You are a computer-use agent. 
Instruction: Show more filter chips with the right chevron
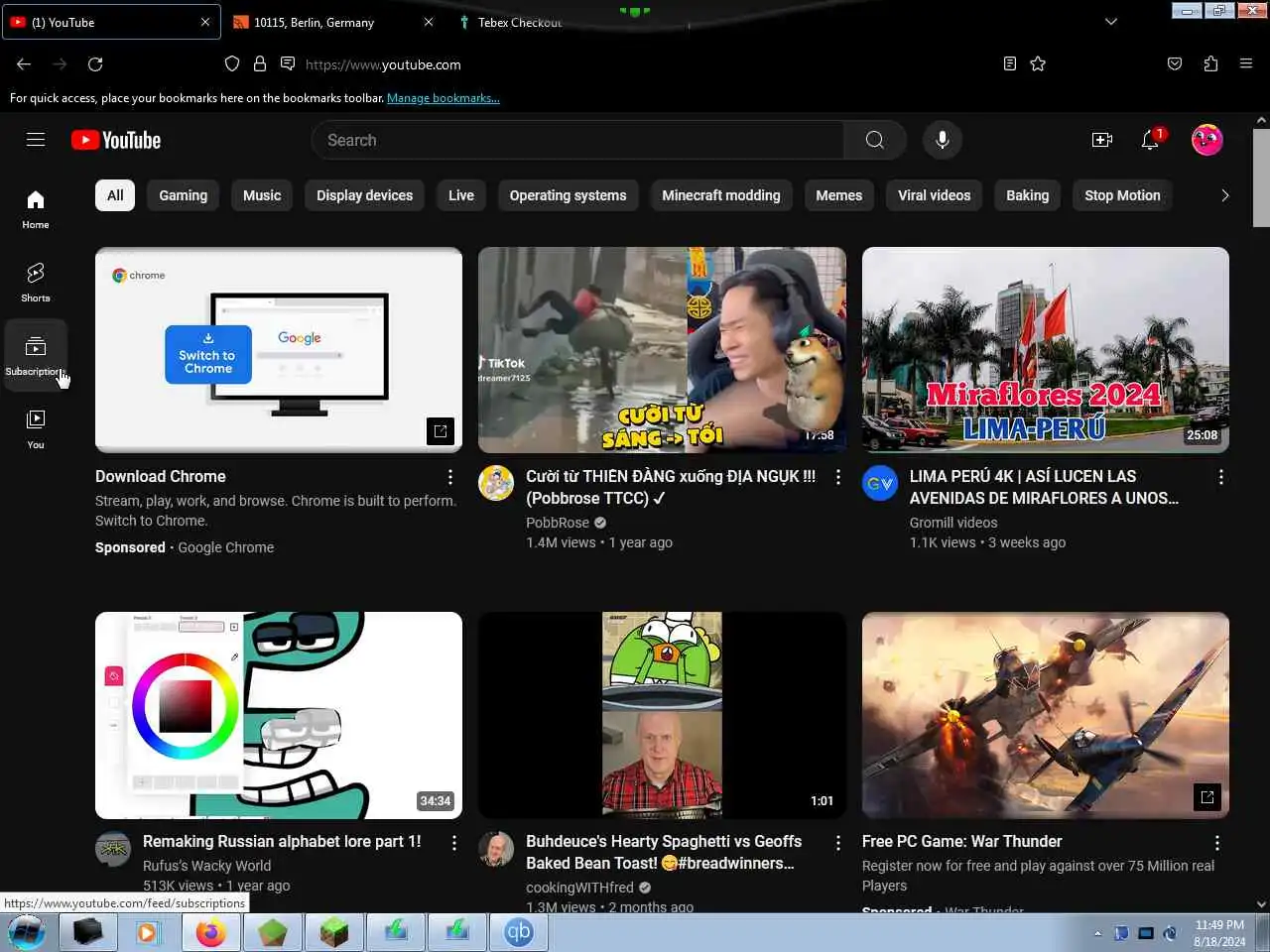pos(1225,195)
